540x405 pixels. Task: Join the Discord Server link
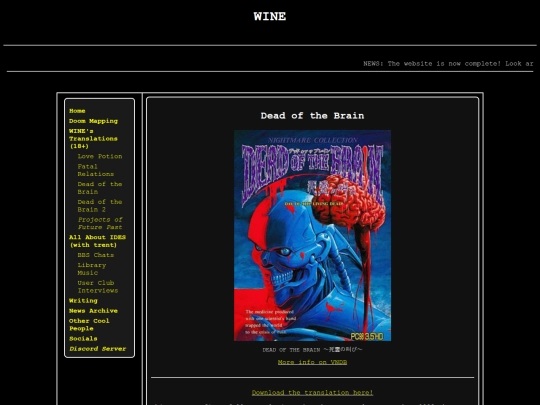click(x=97, y=349)
